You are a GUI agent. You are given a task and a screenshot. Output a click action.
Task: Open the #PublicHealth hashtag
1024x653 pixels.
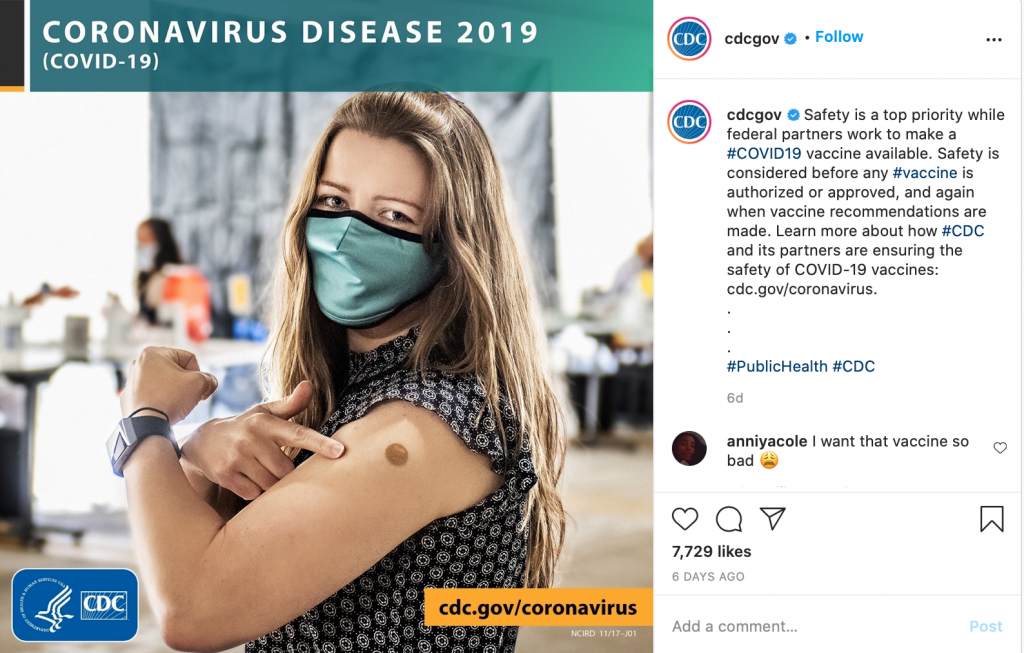click(x=777, y=366)
